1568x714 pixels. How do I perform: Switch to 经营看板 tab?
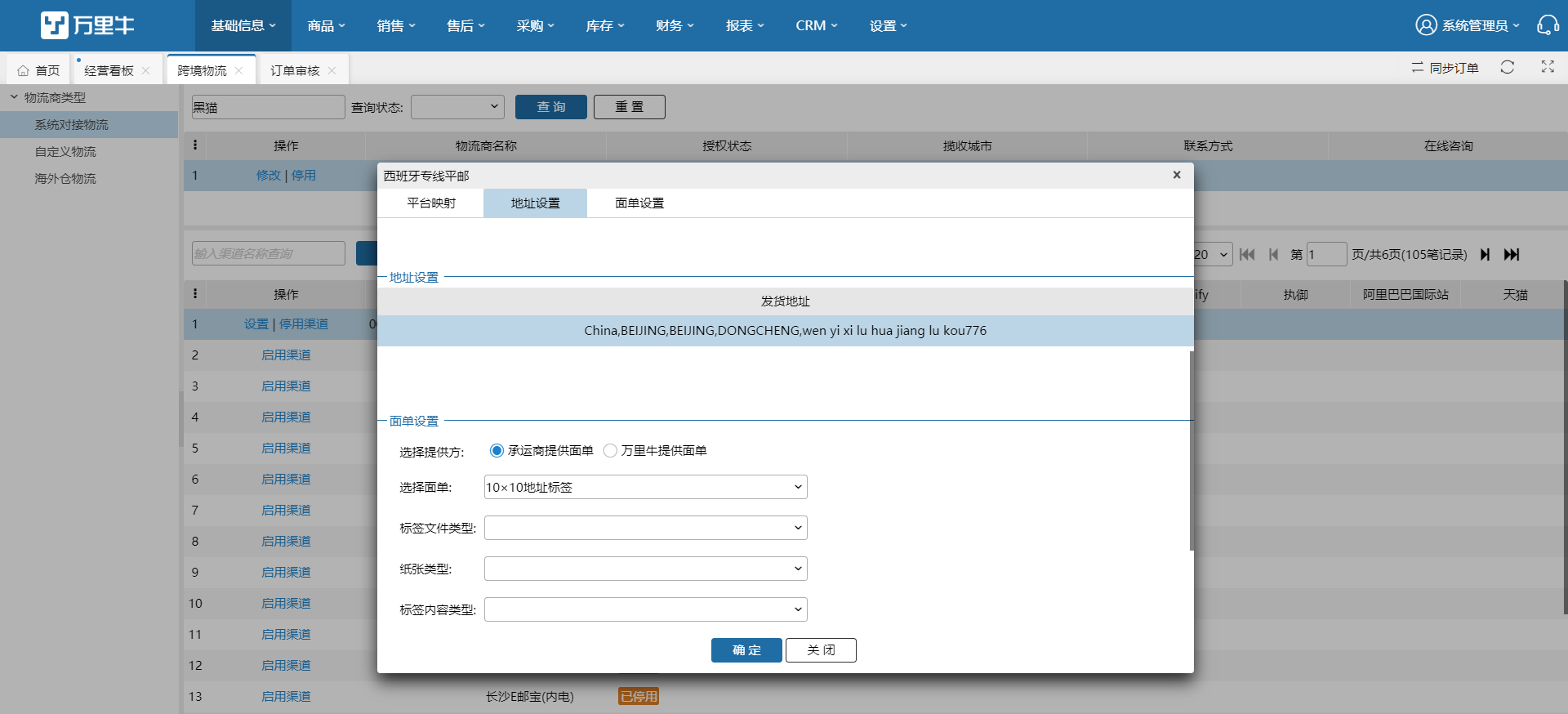(109, 71)
